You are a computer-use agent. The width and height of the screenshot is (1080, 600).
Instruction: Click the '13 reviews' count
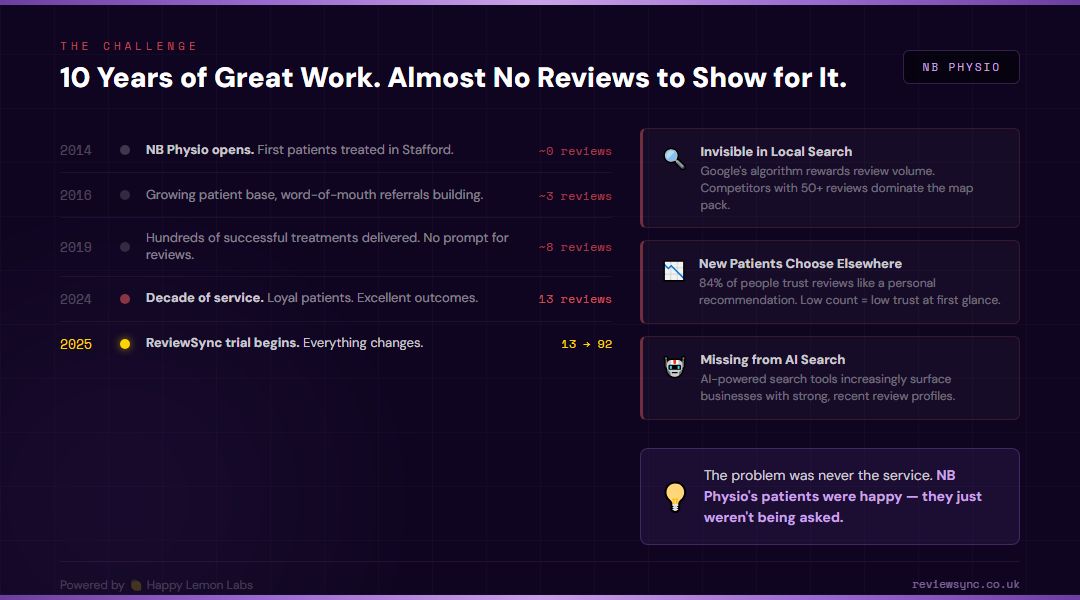pos(575,299)
